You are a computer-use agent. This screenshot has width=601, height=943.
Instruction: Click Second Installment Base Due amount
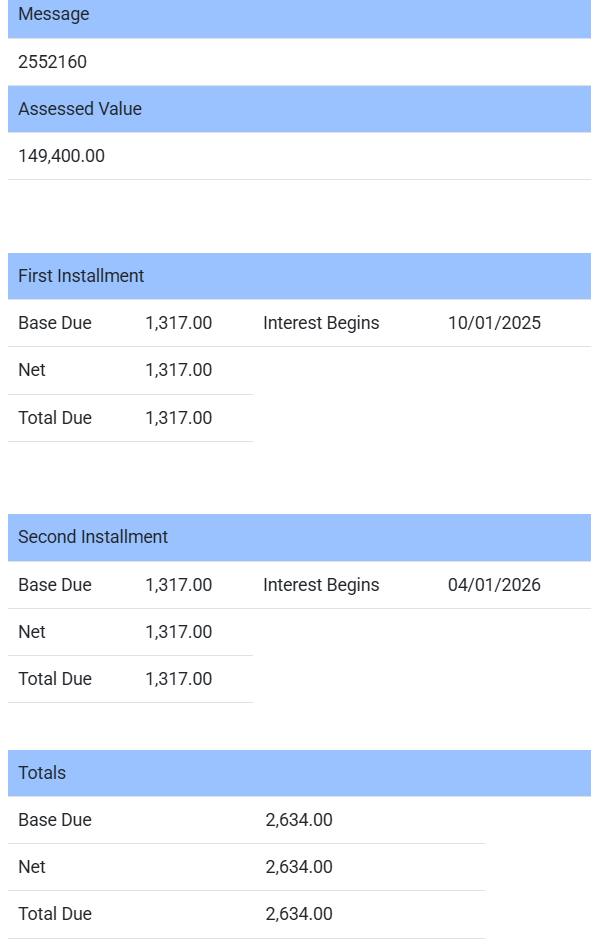[179, 585]
